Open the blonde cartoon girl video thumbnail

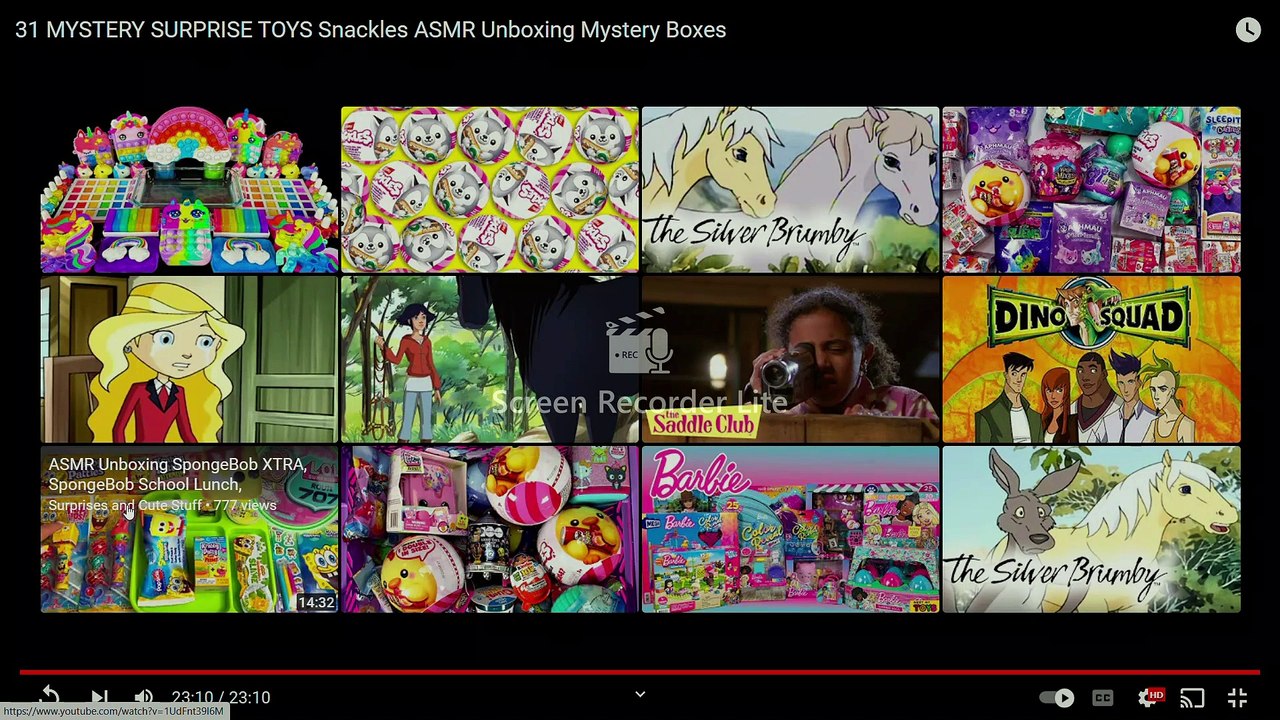pos(189,359)
